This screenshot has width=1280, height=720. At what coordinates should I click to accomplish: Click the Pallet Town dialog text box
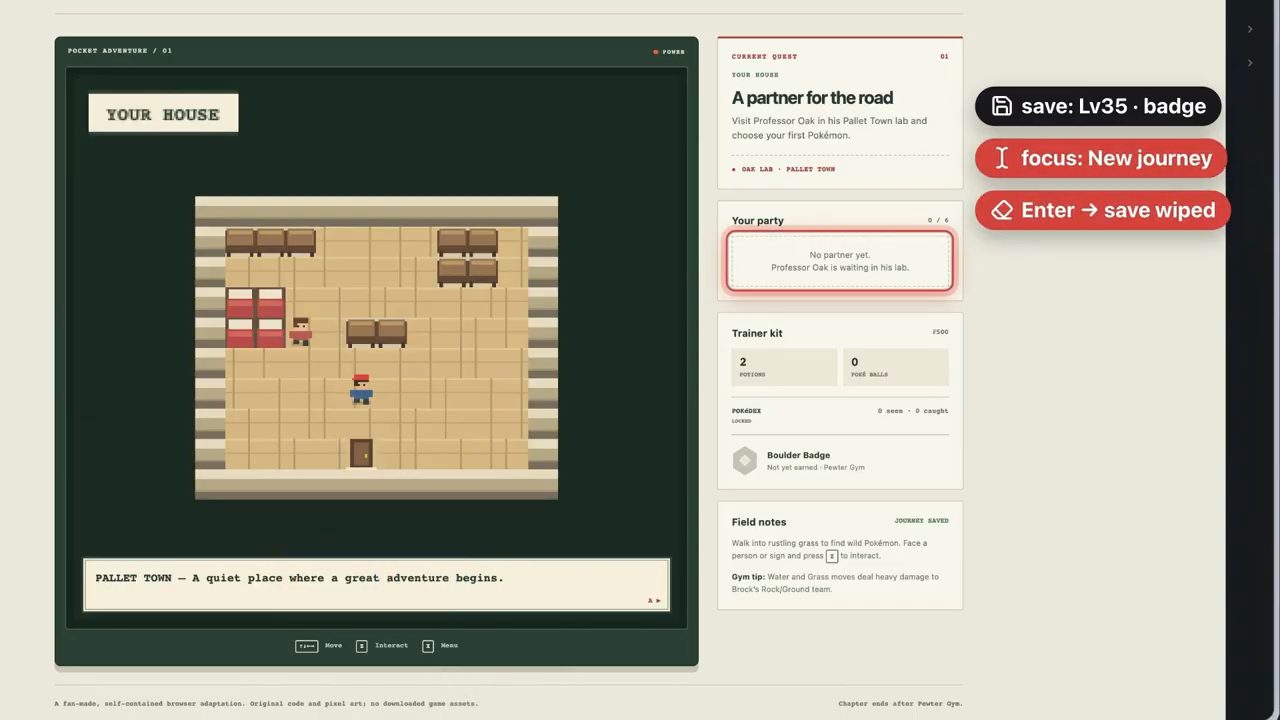tap(376, 585)
